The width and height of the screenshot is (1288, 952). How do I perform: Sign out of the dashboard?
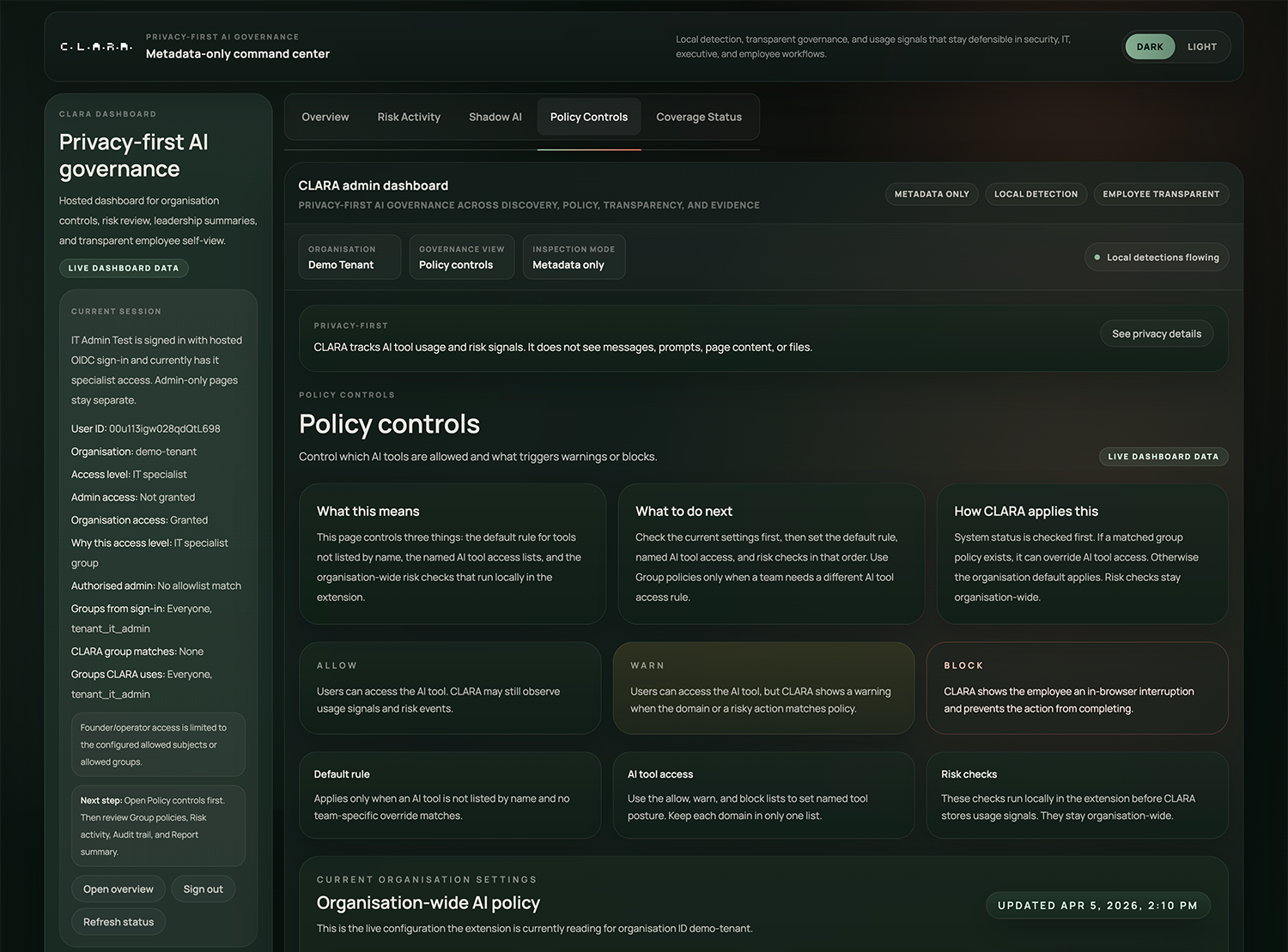[x=203, y=888]
